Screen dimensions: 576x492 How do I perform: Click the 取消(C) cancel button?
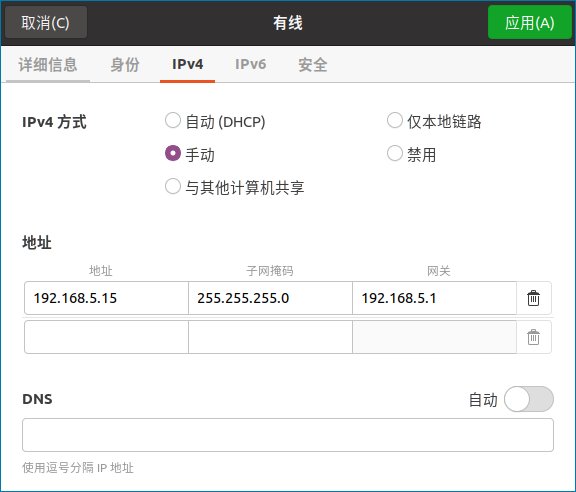click(46, 22)
